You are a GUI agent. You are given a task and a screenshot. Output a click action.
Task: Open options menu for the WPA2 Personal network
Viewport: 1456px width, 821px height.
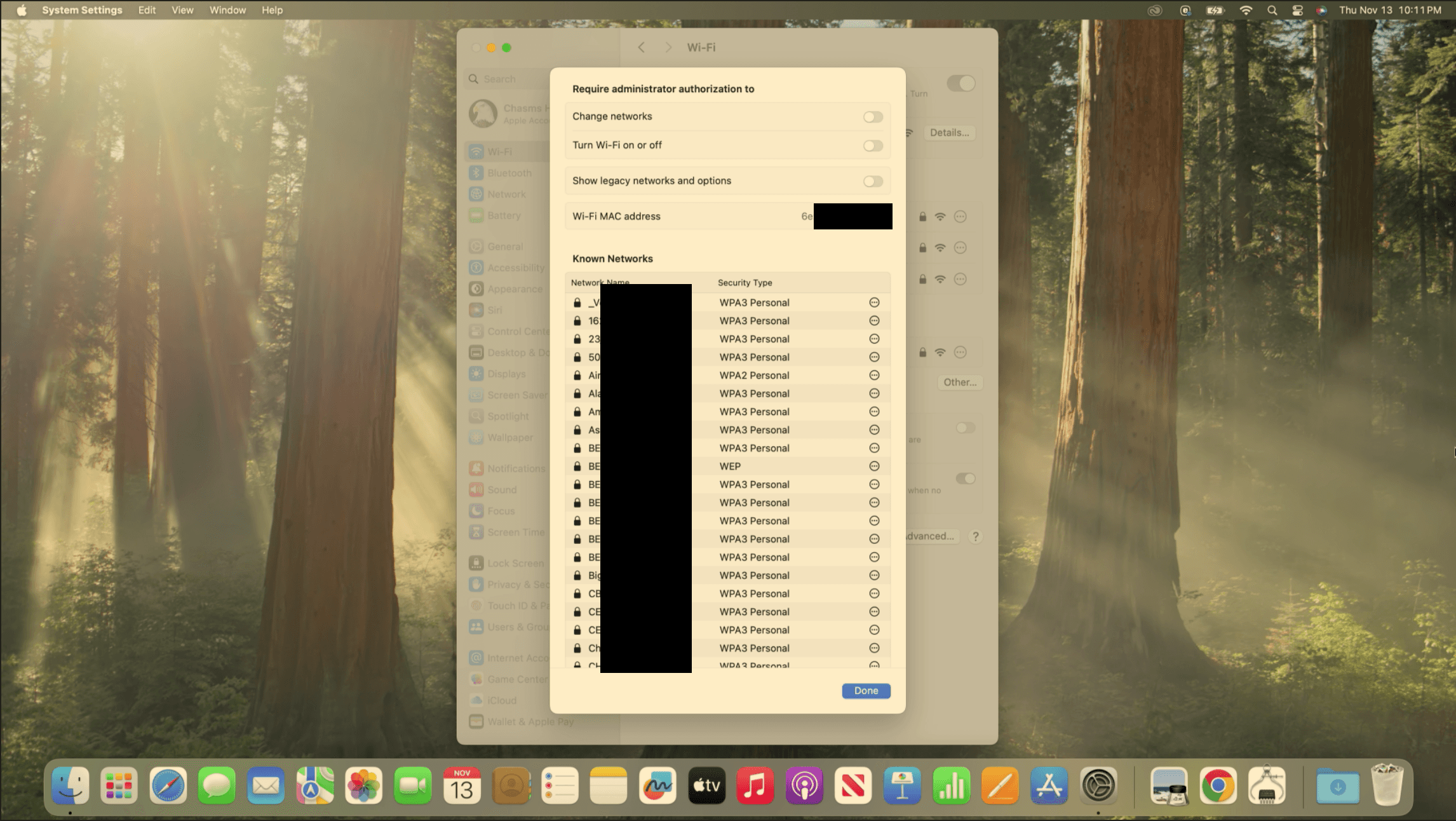click(x=874, y=376)
